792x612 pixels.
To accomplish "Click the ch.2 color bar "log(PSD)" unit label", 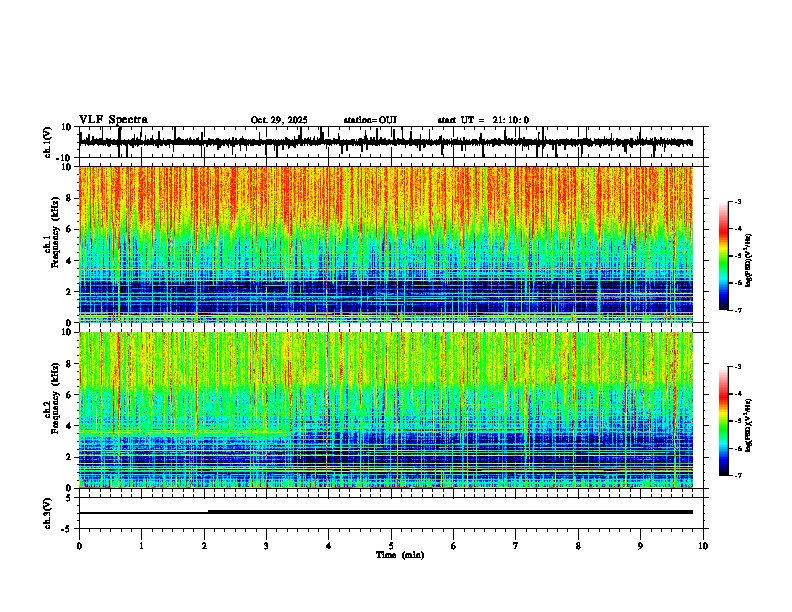I will 749,425.
